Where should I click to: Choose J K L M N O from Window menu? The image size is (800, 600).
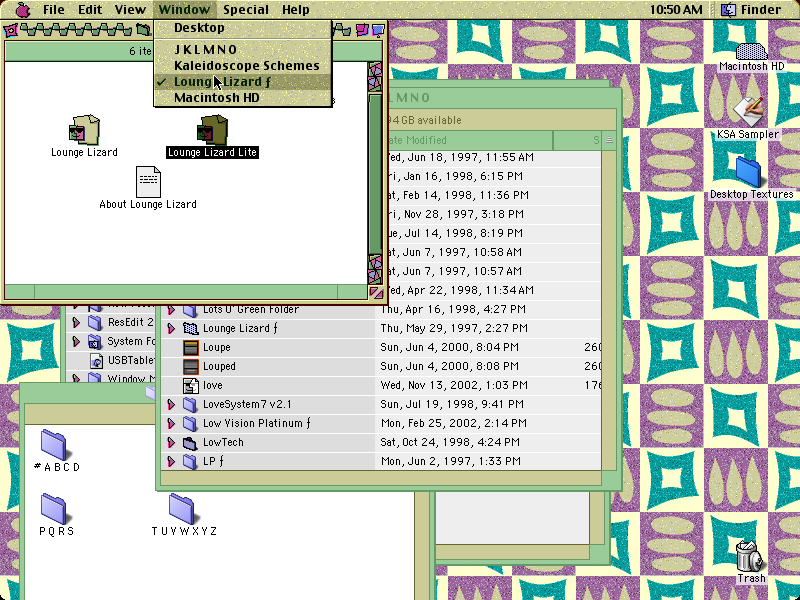[243, 49]
